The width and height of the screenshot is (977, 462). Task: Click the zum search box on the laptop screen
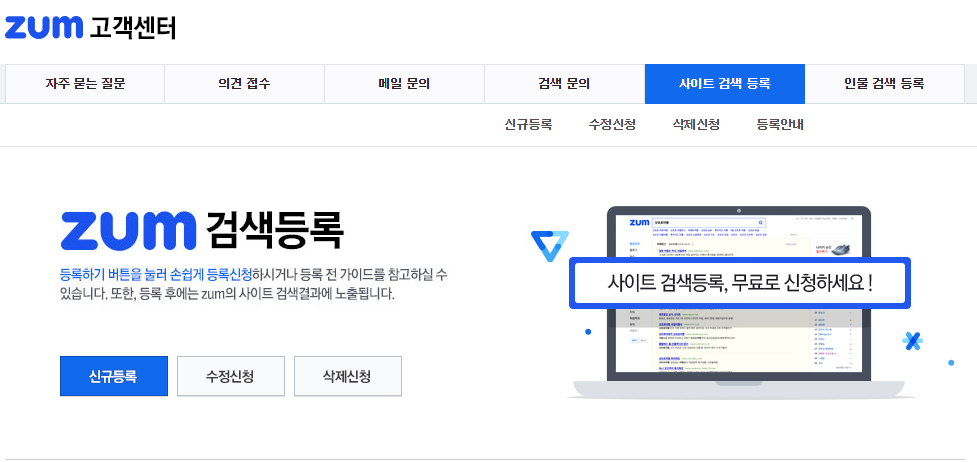[708, 223]
